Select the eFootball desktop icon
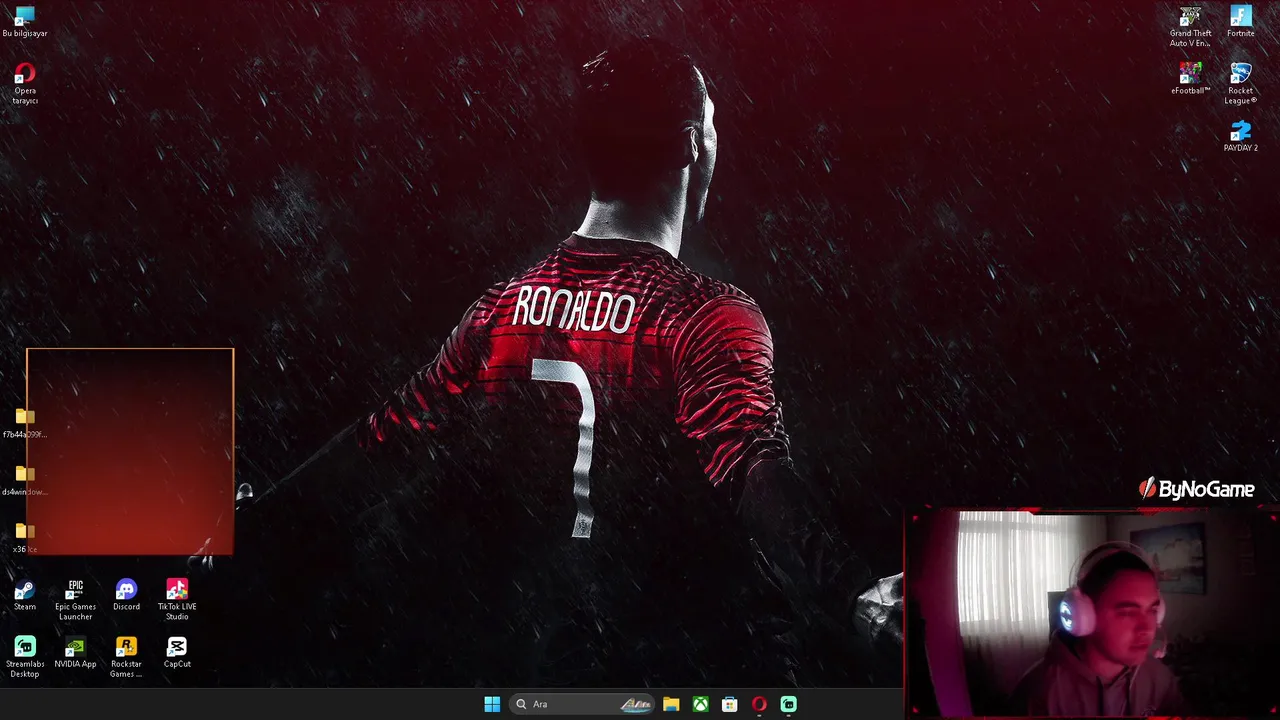Screen dimensions: 1280x720 pos(1190,79)
